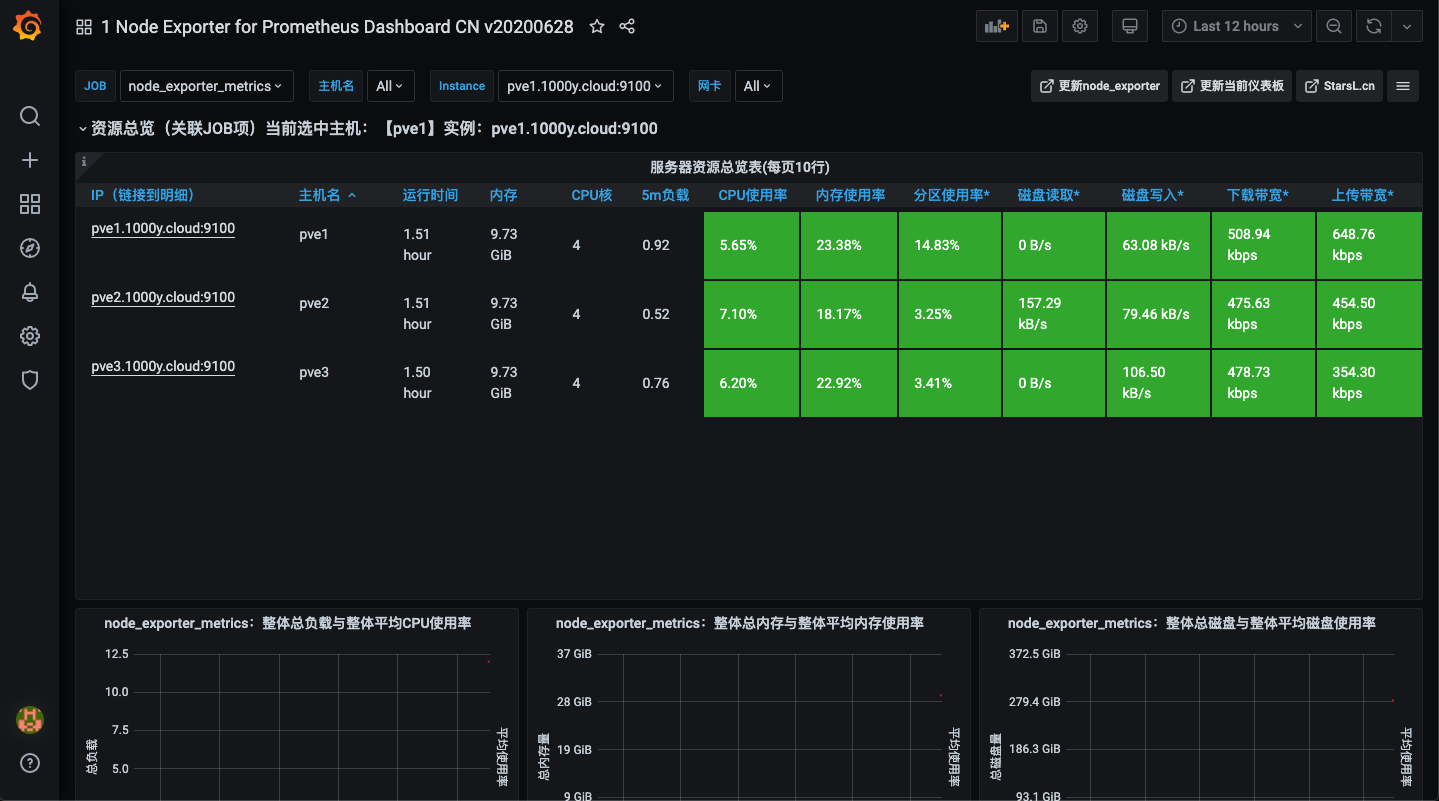Viewport: 1439px width, 801px height.
Task: Open the 网卡 All dropdown
Action: tap(758, 86)
